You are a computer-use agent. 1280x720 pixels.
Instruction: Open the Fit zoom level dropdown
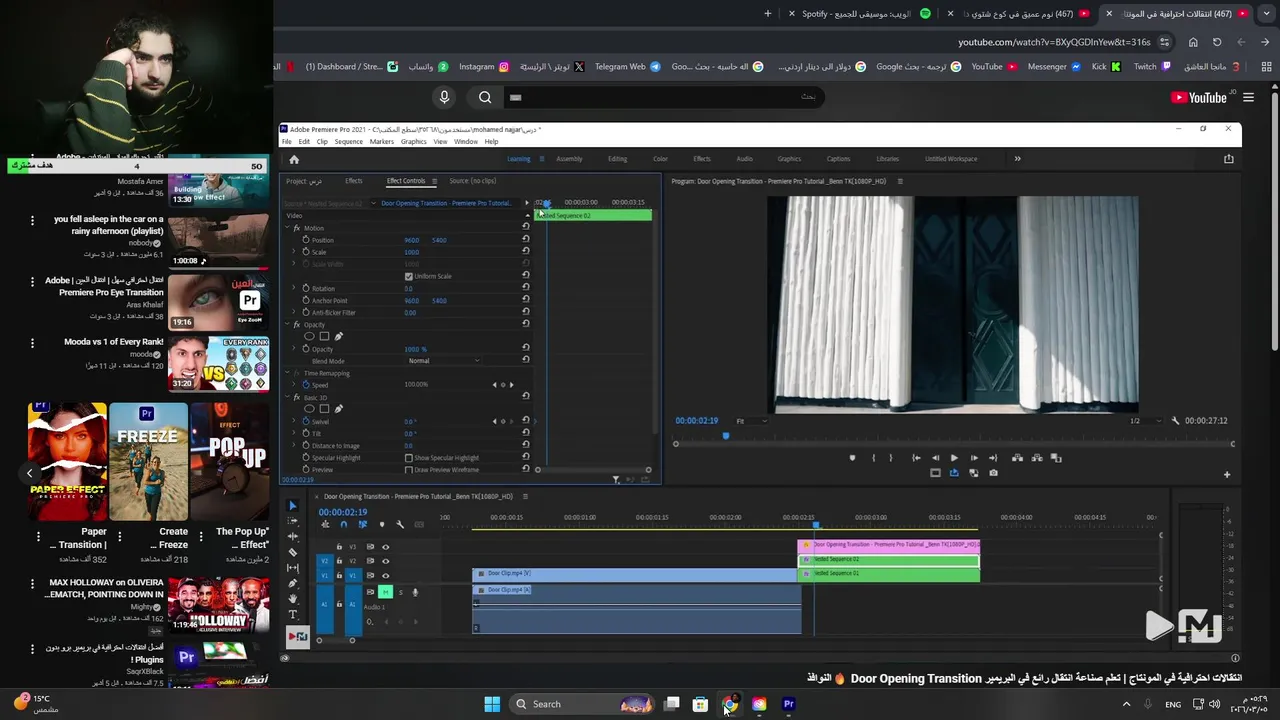(x=752, y=421)
